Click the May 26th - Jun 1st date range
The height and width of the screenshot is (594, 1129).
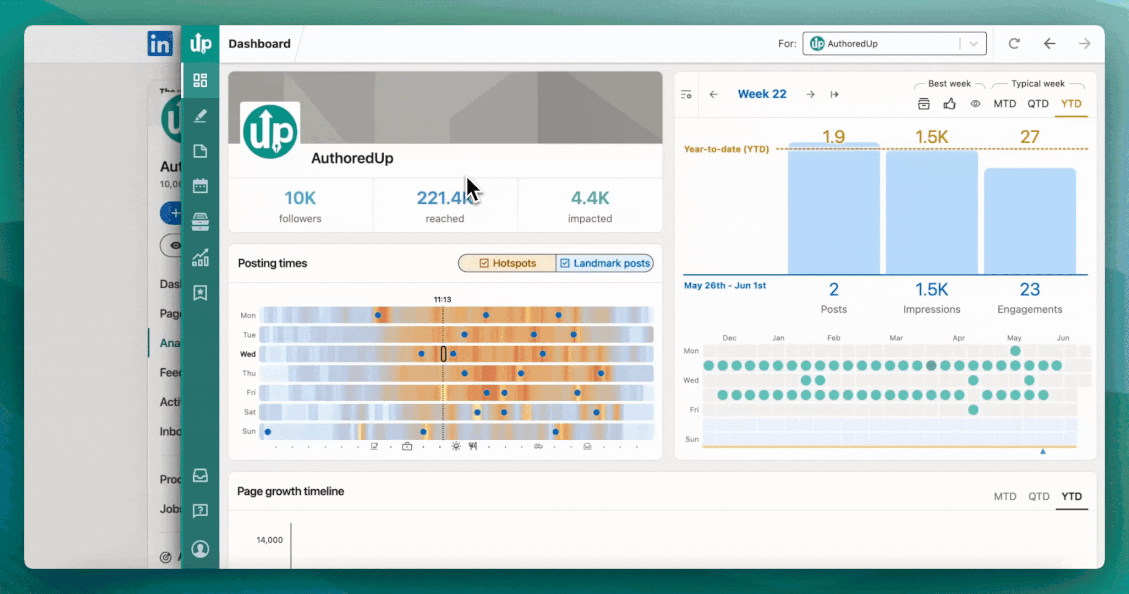[725, 285]
